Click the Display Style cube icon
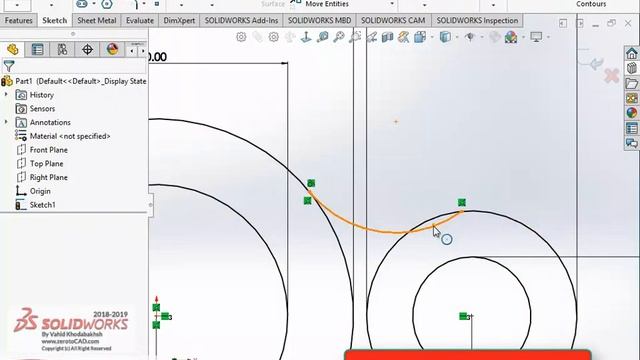Image resolution: width=640 pixels, height=360 pixels. [x=445, y=38]
